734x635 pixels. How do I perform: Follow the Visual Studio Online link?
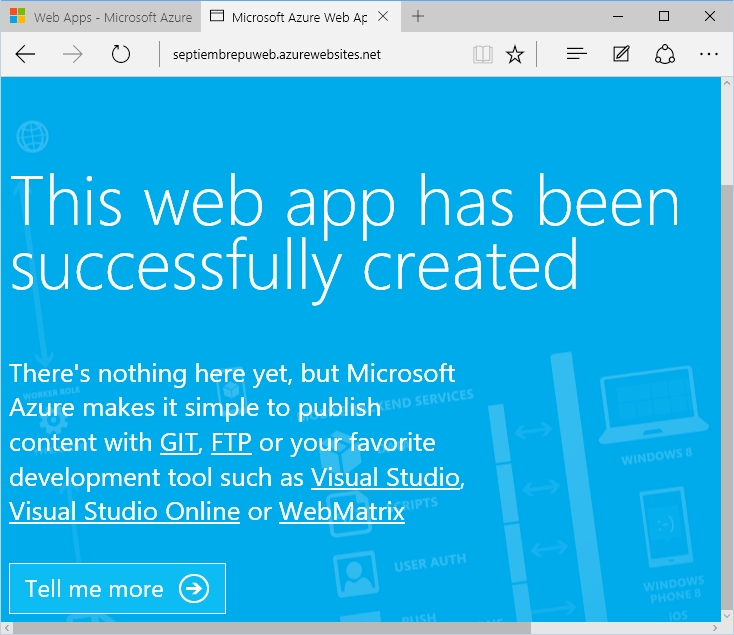point(125,511)
